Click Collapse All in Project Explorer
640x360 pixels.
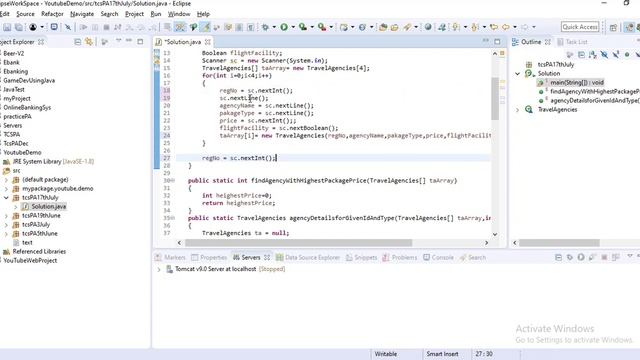click(78, 42)
